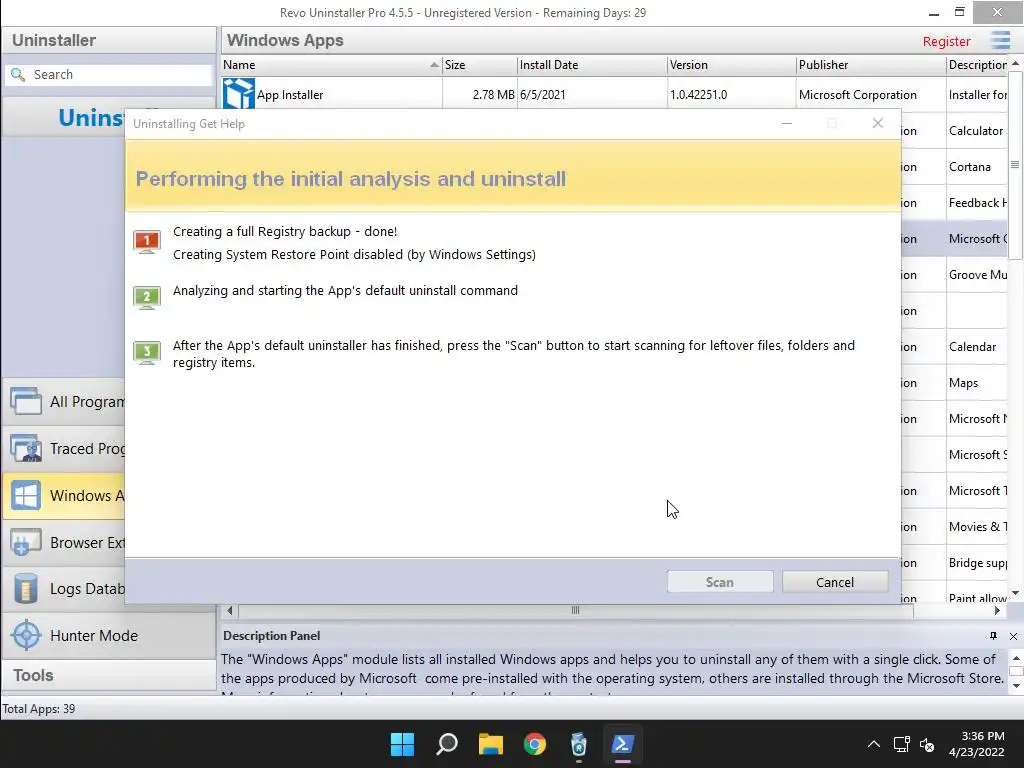Click the right arrow of the horizontal scrollbar
Screen dimensions: 1024x768
(x=997, y=611)
